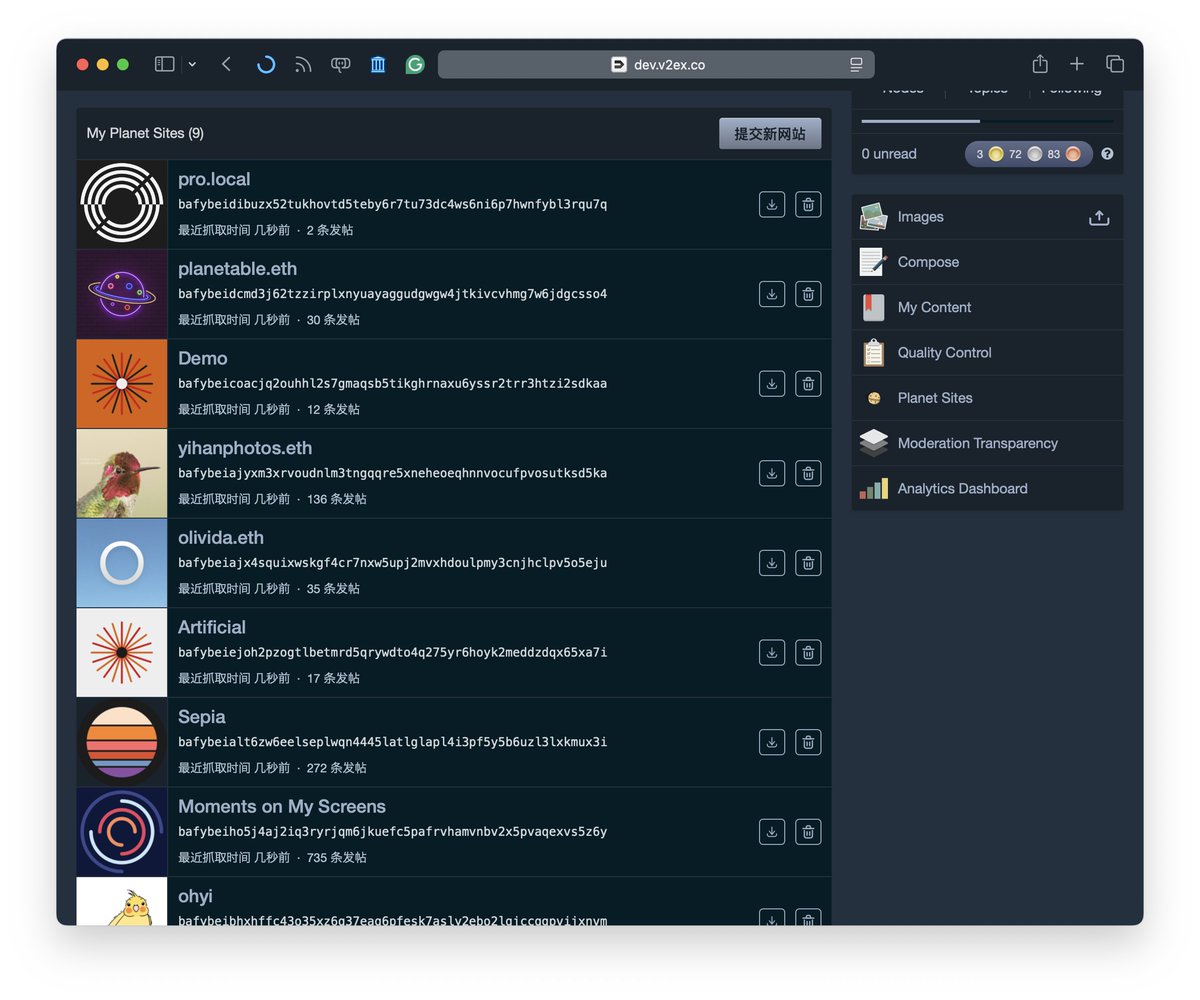Viewport: 1200px width, 1000px height.
Task: Open the Moments on My Screens title
Action: point(282,806)
